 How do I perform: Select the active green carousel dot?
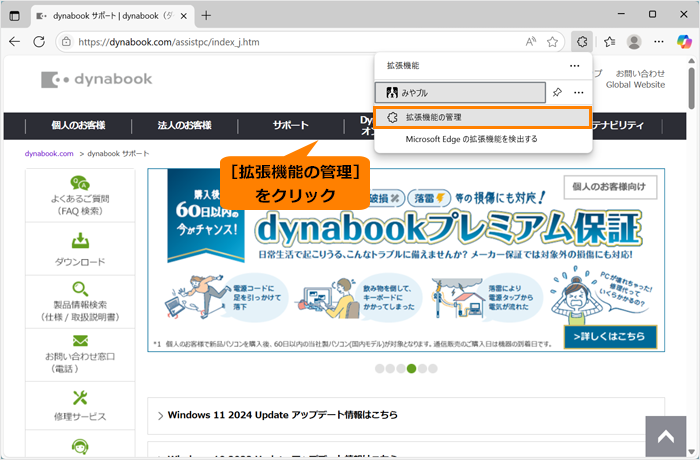pyautogui.click(x=412, y=368)
